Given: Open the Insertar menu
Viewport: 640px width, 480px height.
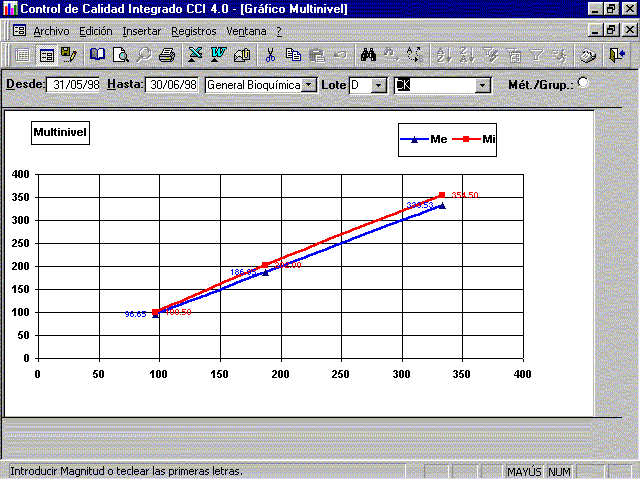Looking at the screenshot, I should tap(141, 31).
